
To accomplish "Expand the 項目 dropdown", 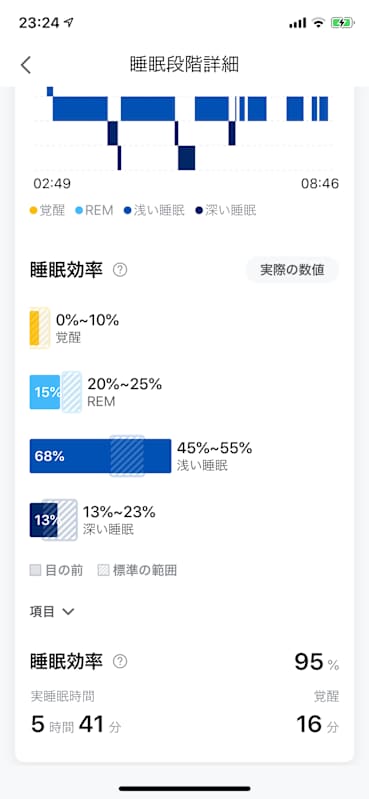I will click(52, 611).
